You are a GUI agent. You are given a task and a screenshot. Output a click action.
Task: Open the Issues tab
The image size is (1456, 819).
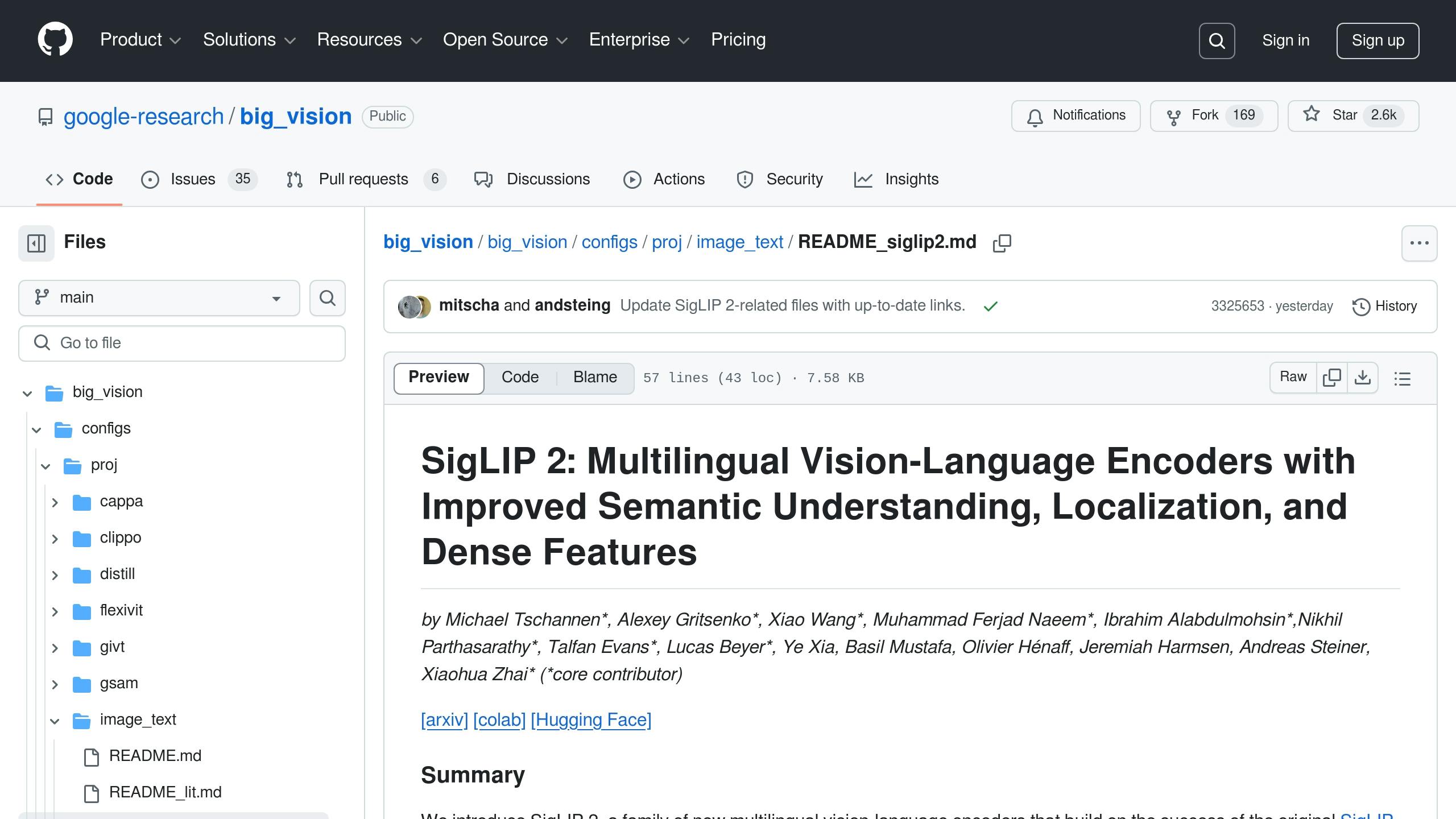199,179
